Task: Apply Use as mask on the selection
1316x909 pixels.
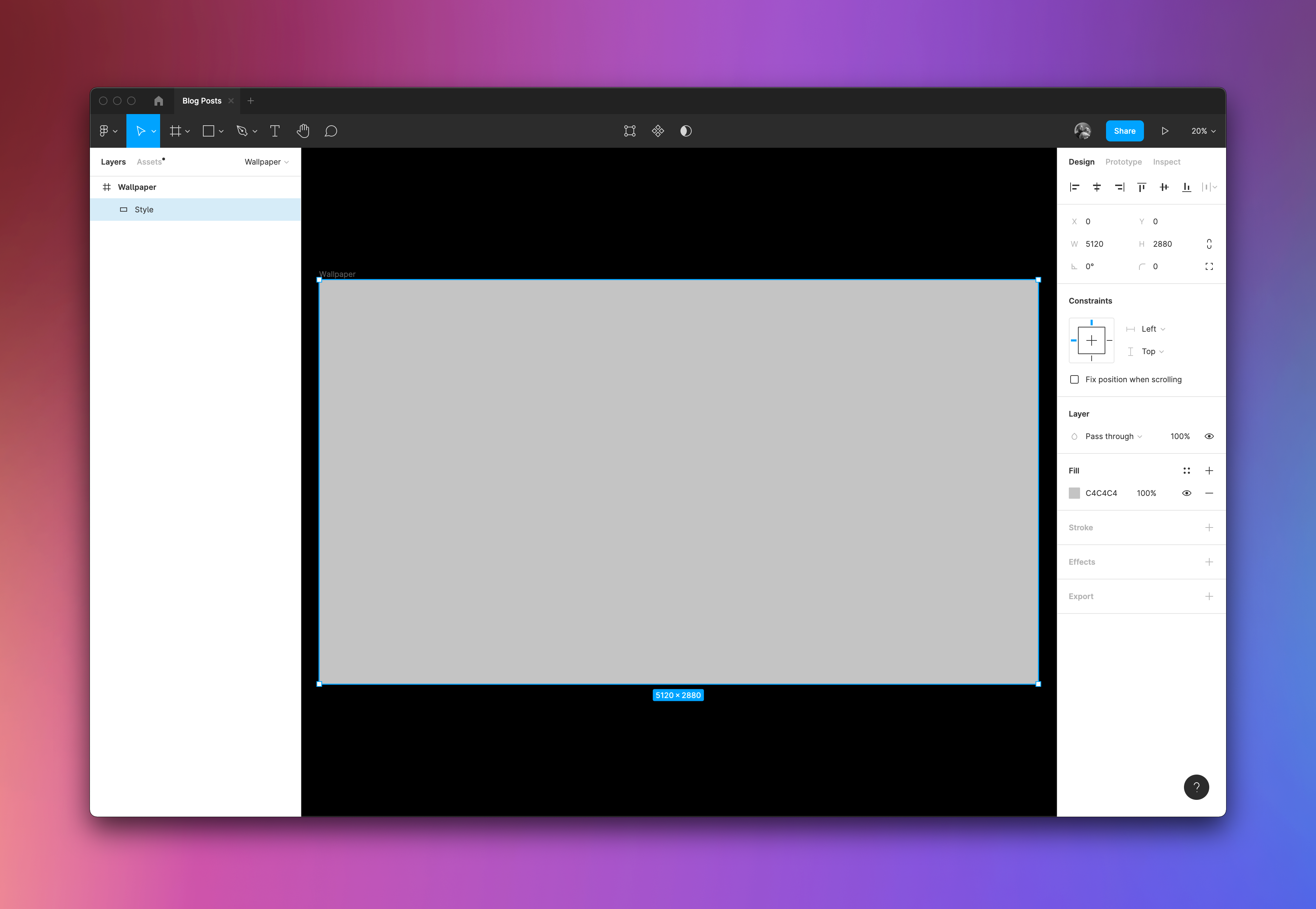Action: click(686, 131)
